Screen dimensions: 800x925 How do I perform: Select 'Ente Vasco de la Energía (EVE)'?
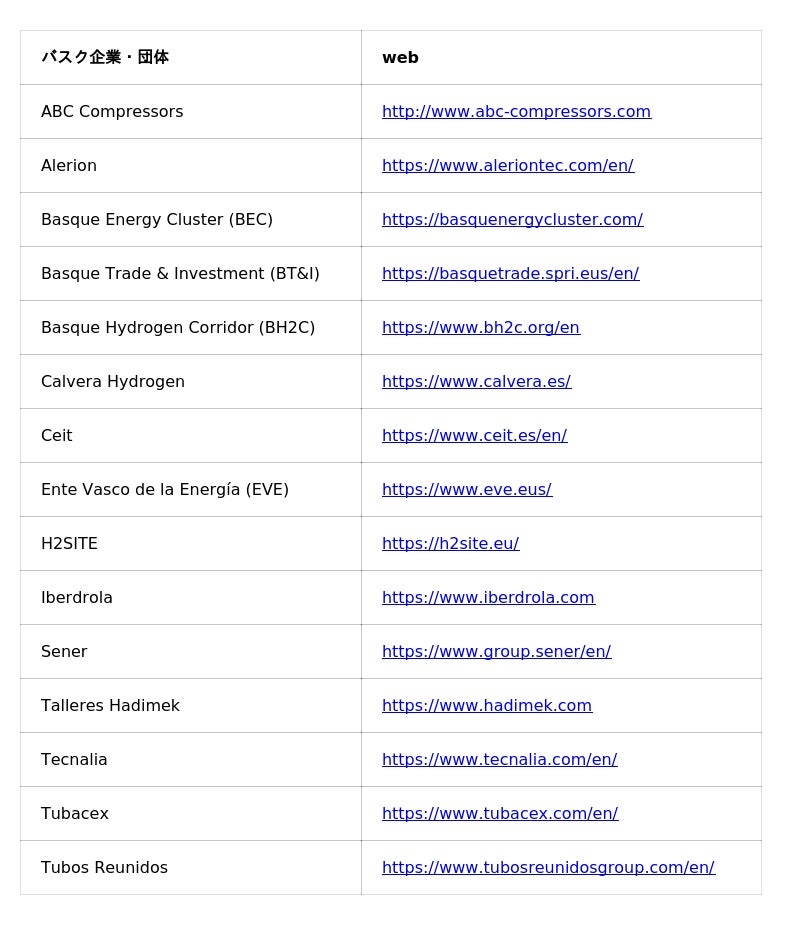165,490
